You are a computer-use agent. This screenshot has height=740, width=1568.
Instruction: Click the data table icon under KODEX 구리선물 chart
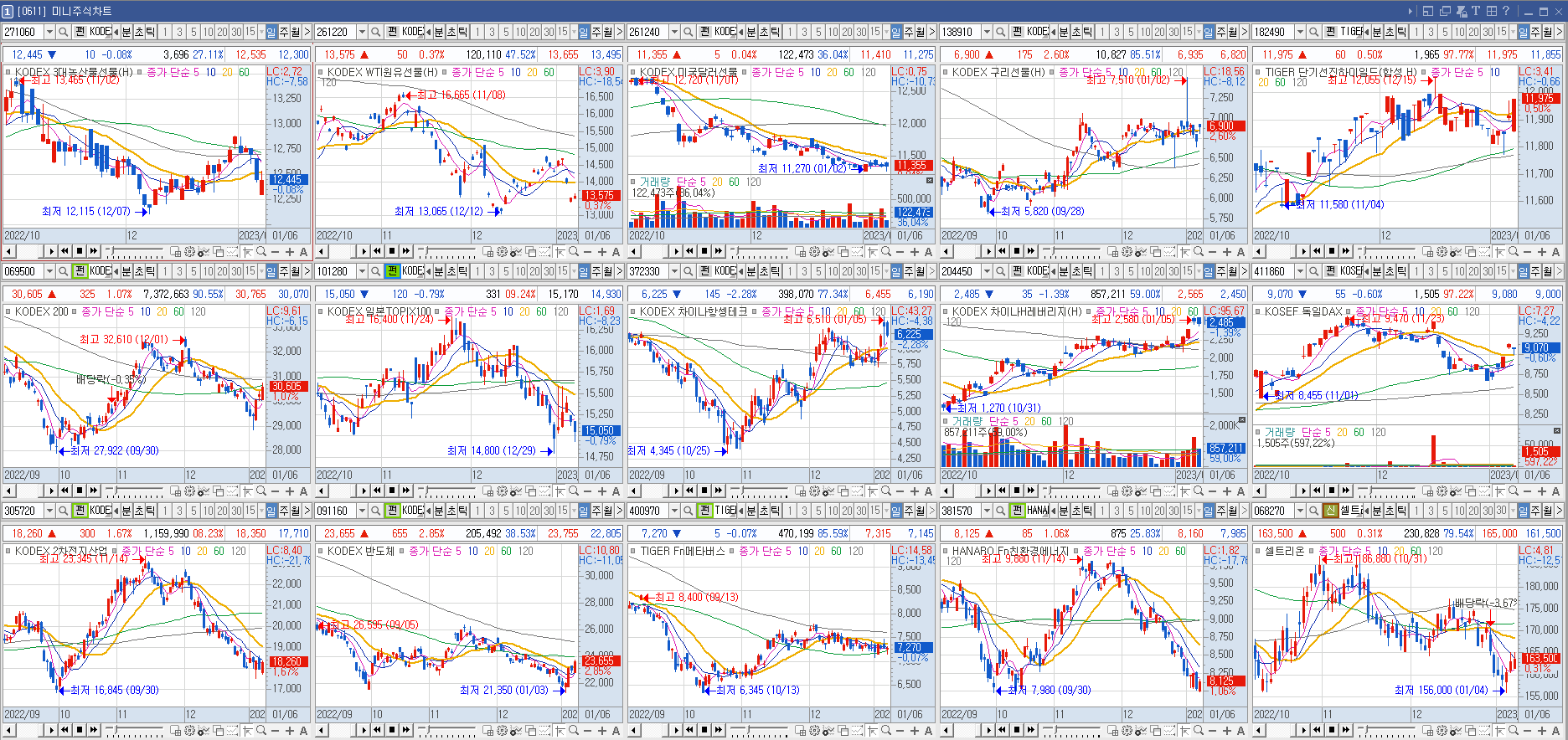1112,251
